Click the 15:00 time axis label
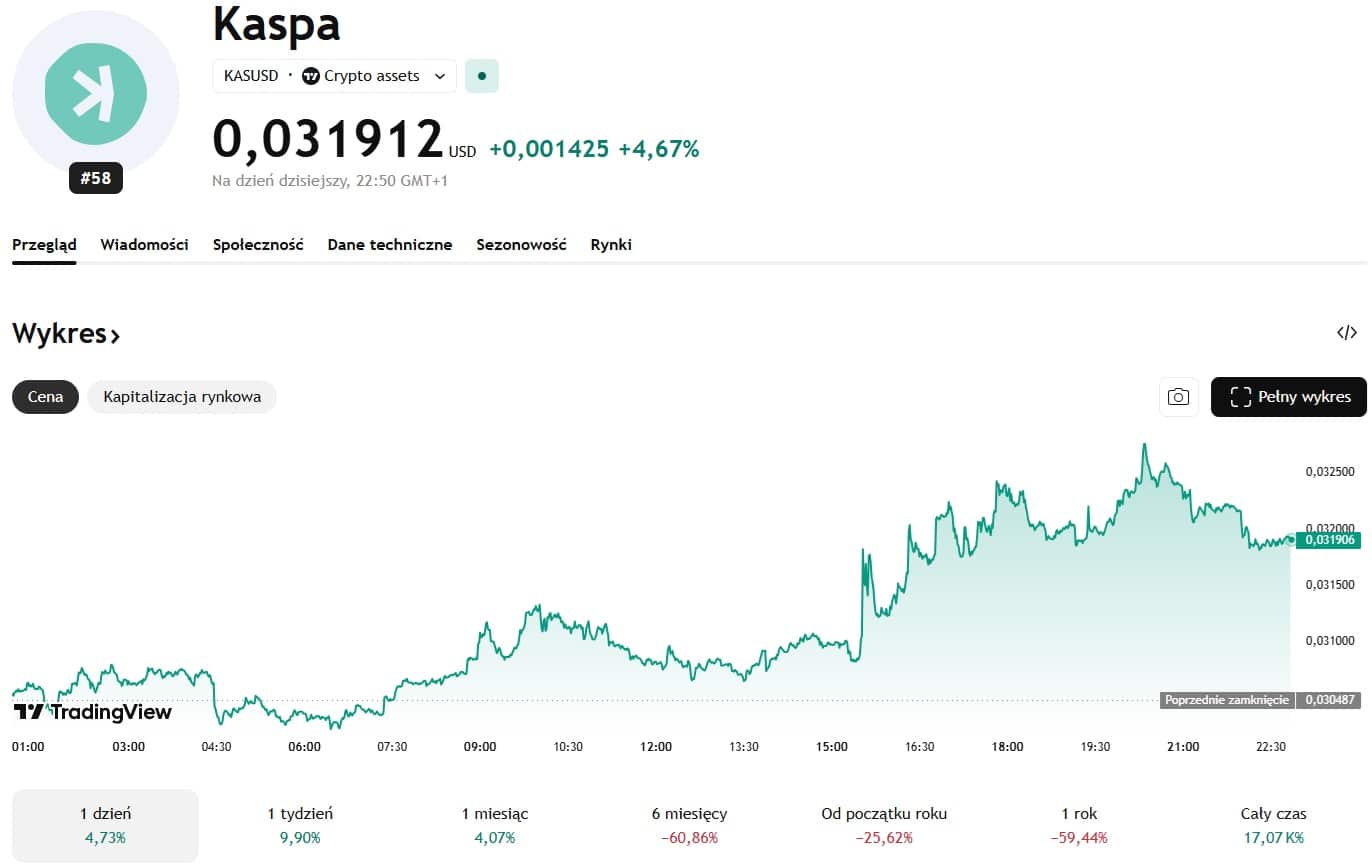This screenshot has height=864, width=1372. [832, 747]
